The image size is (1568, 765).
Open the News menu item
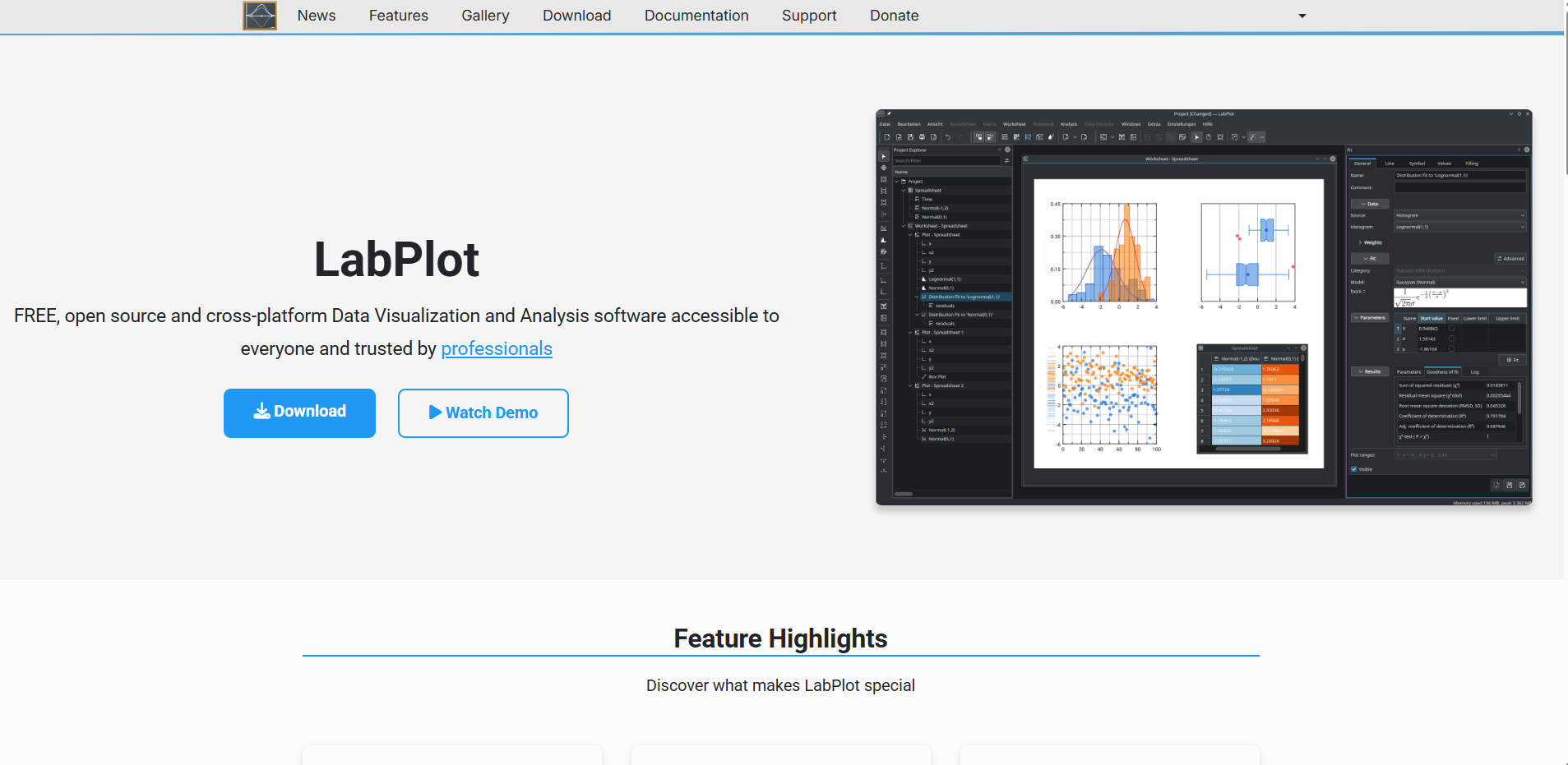[x=317, y=16]
